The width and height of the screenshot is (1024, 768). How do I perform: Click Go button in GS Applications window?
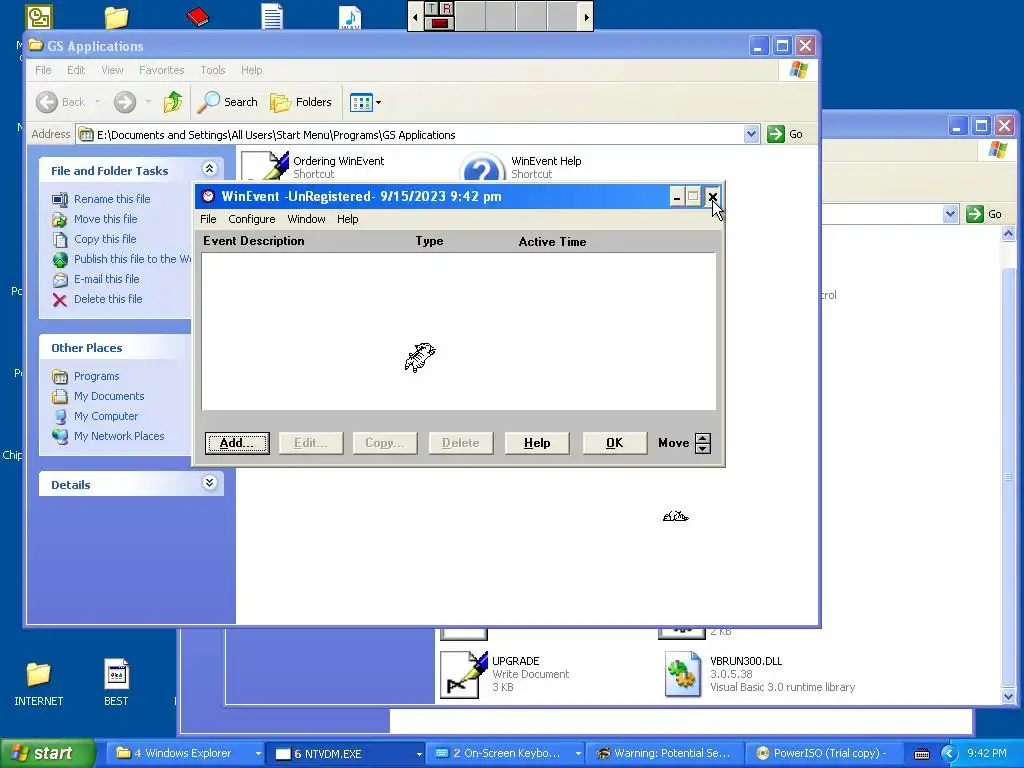[786, 134]
